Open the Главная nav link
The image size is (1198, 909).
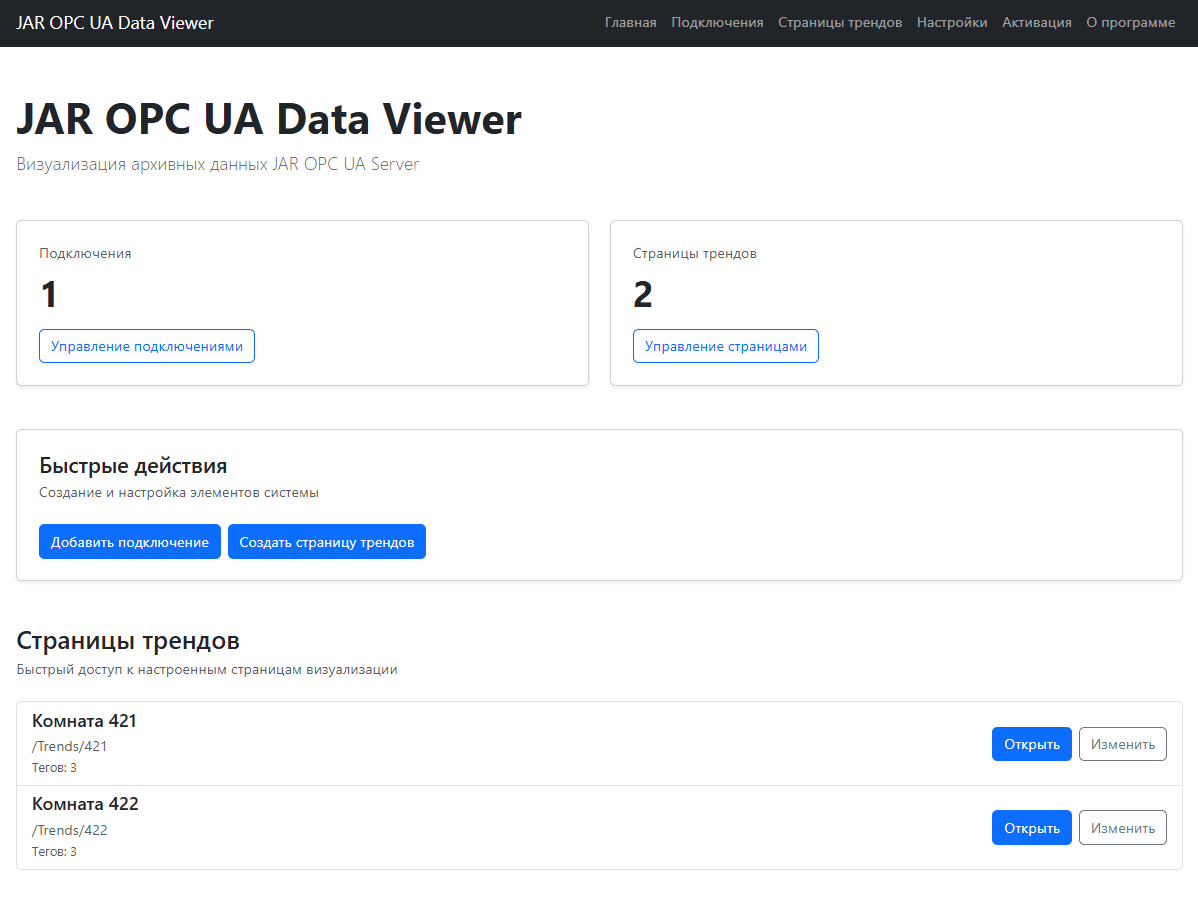click(630, 23)
